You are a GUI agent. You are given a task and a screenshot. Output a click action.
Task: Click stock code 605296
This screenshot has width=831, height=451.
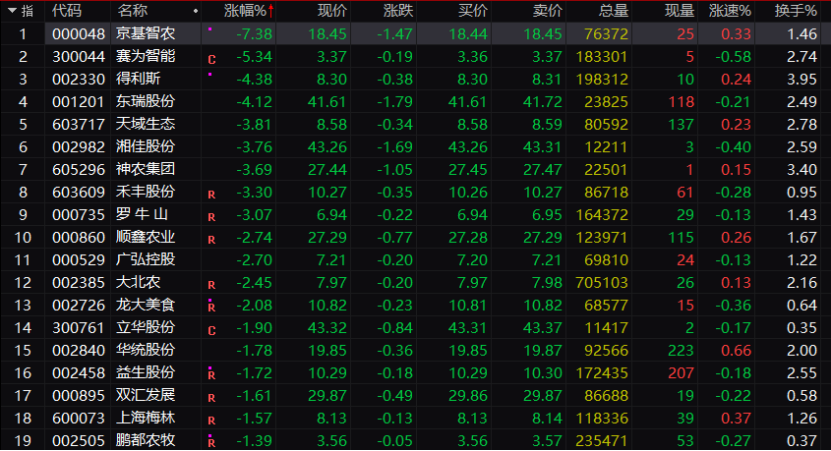click(x=78, y=170)
